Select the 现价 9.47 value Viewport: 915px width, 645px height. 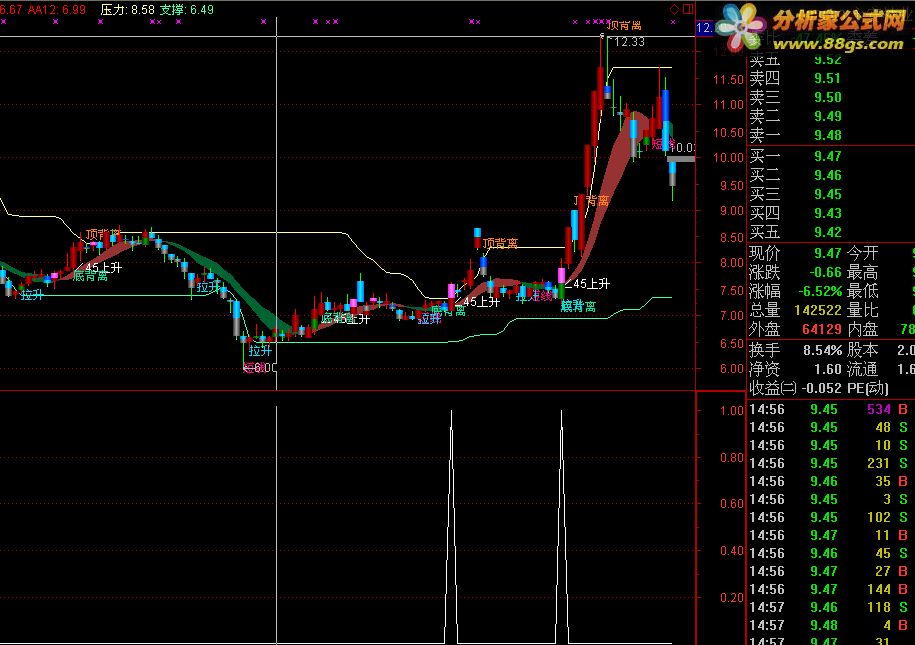[x=827, y=253]
